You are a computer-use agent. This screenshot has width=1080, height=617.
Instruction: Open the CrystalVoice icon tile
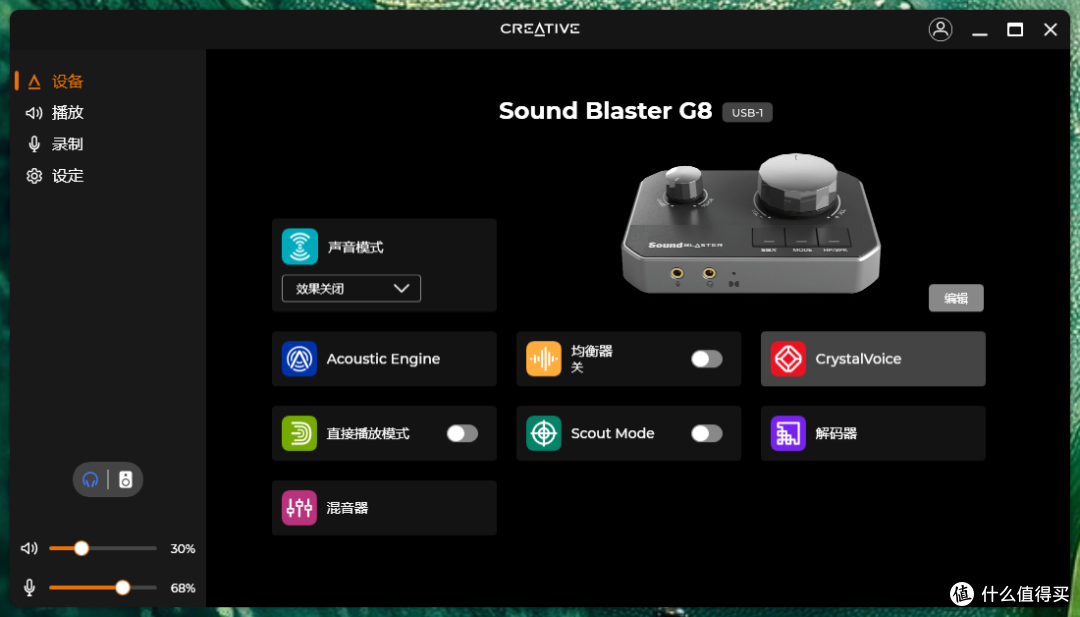coord(788,359)
